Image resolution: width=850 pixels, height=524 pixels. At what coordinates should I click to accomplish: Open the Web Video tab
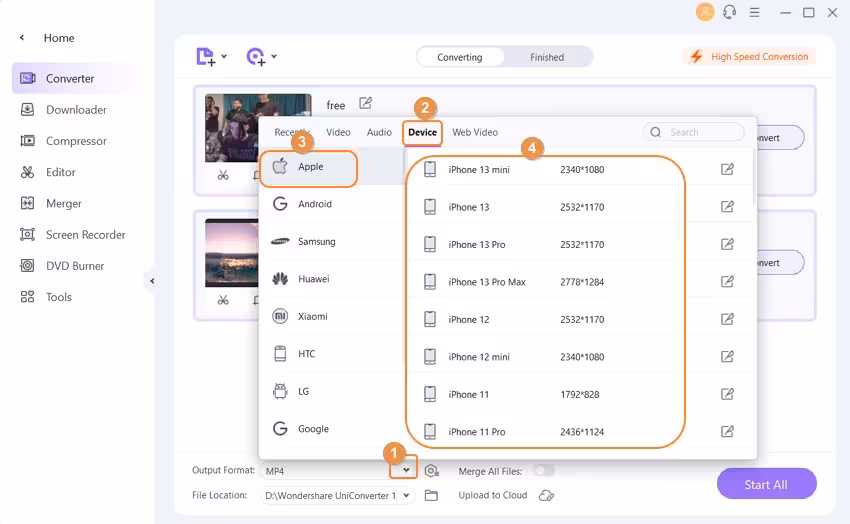coord(475,132)
